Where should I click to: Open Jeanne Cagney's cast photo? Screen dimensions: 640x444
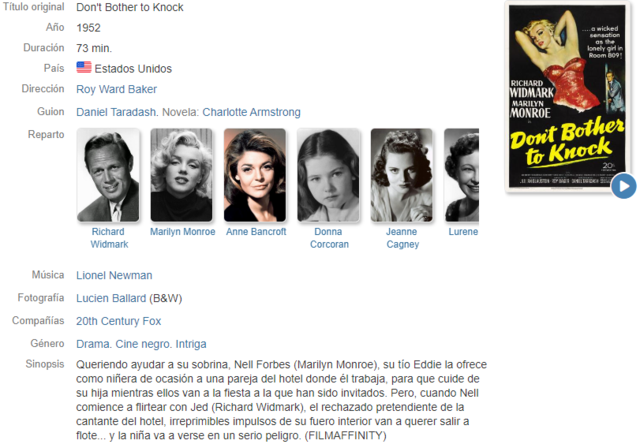coord(402,175)
